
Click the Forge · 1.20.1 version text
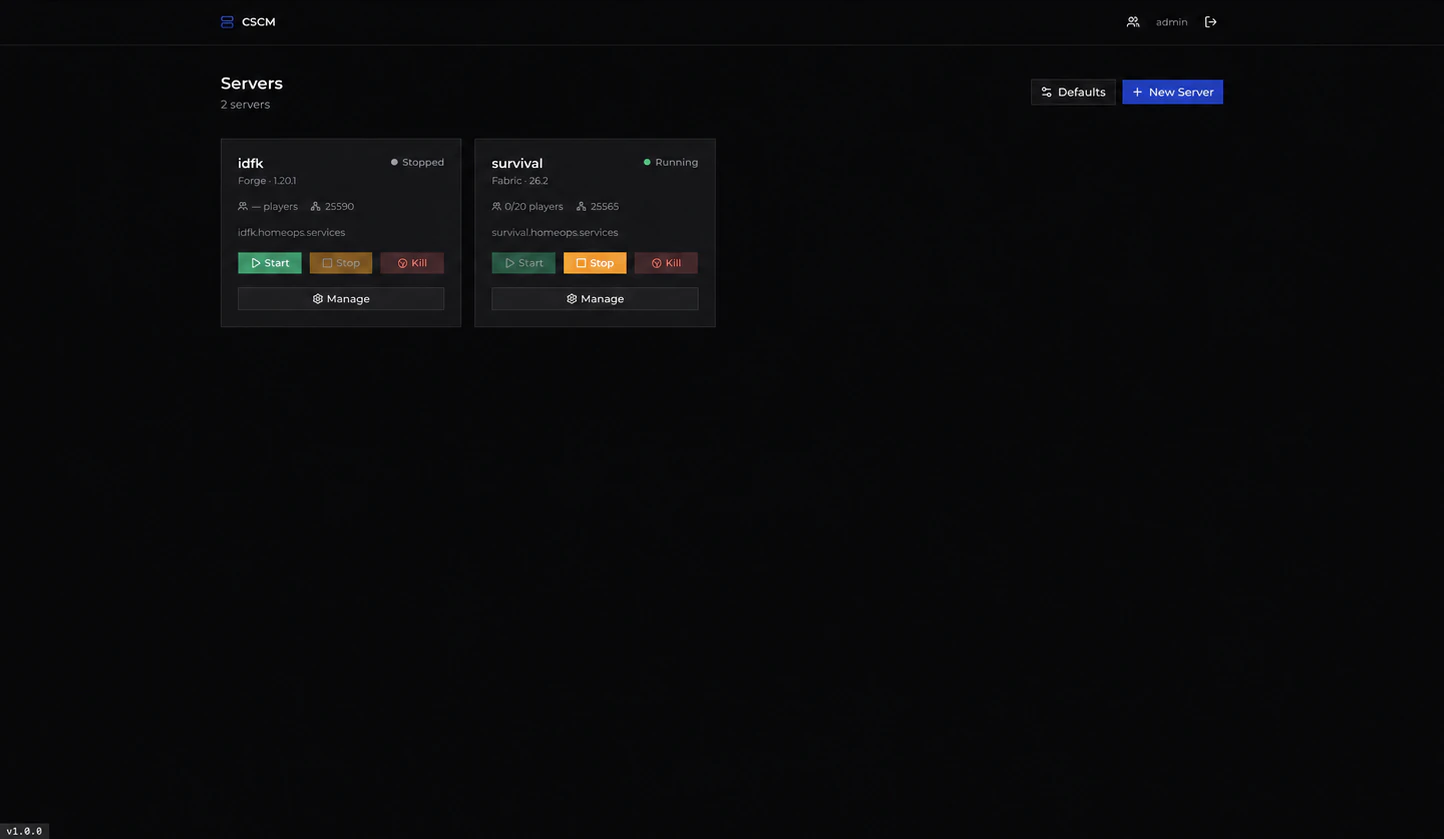point(267,181)
